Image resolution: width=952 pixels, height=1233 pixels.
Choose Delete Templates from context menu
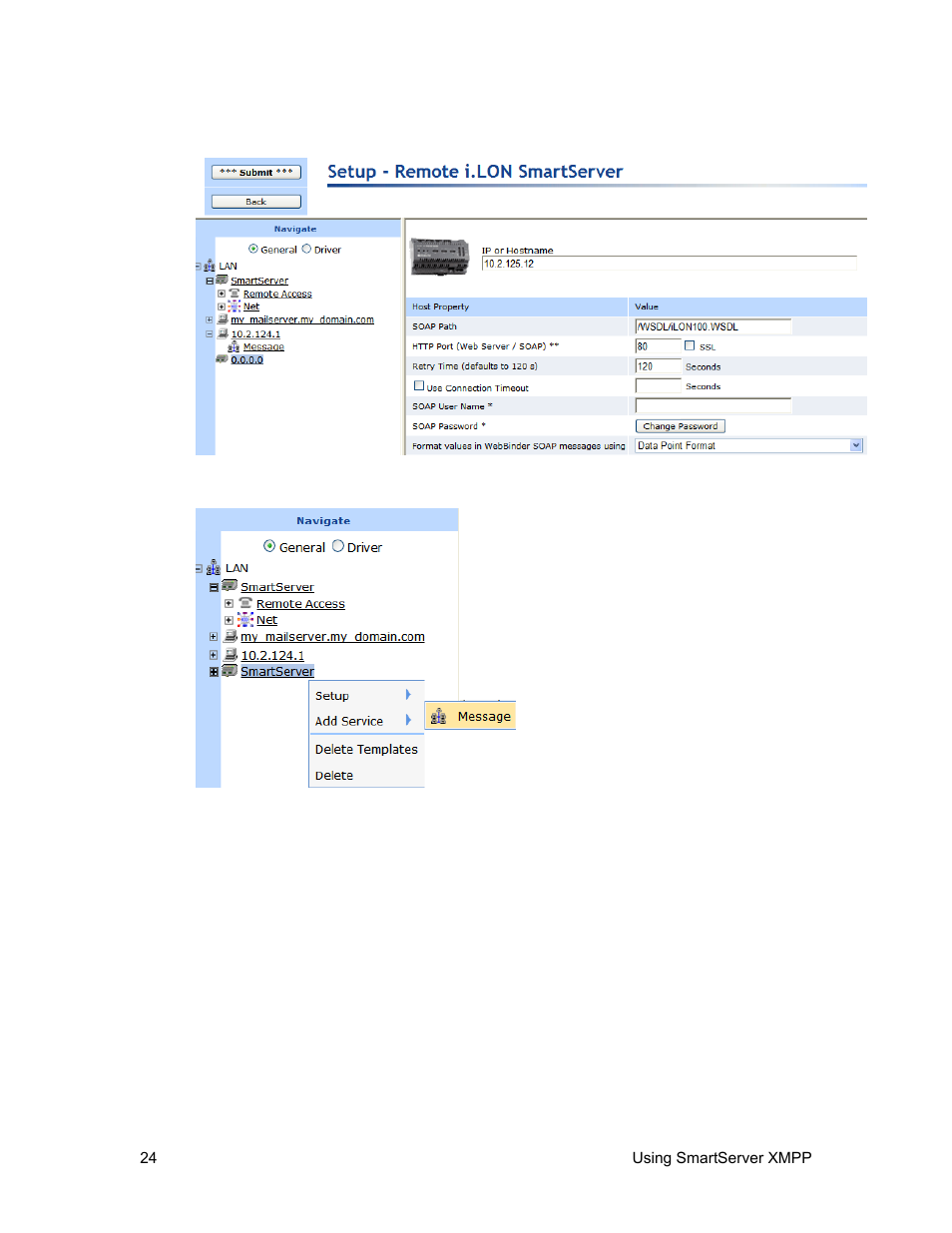(366, 749)
